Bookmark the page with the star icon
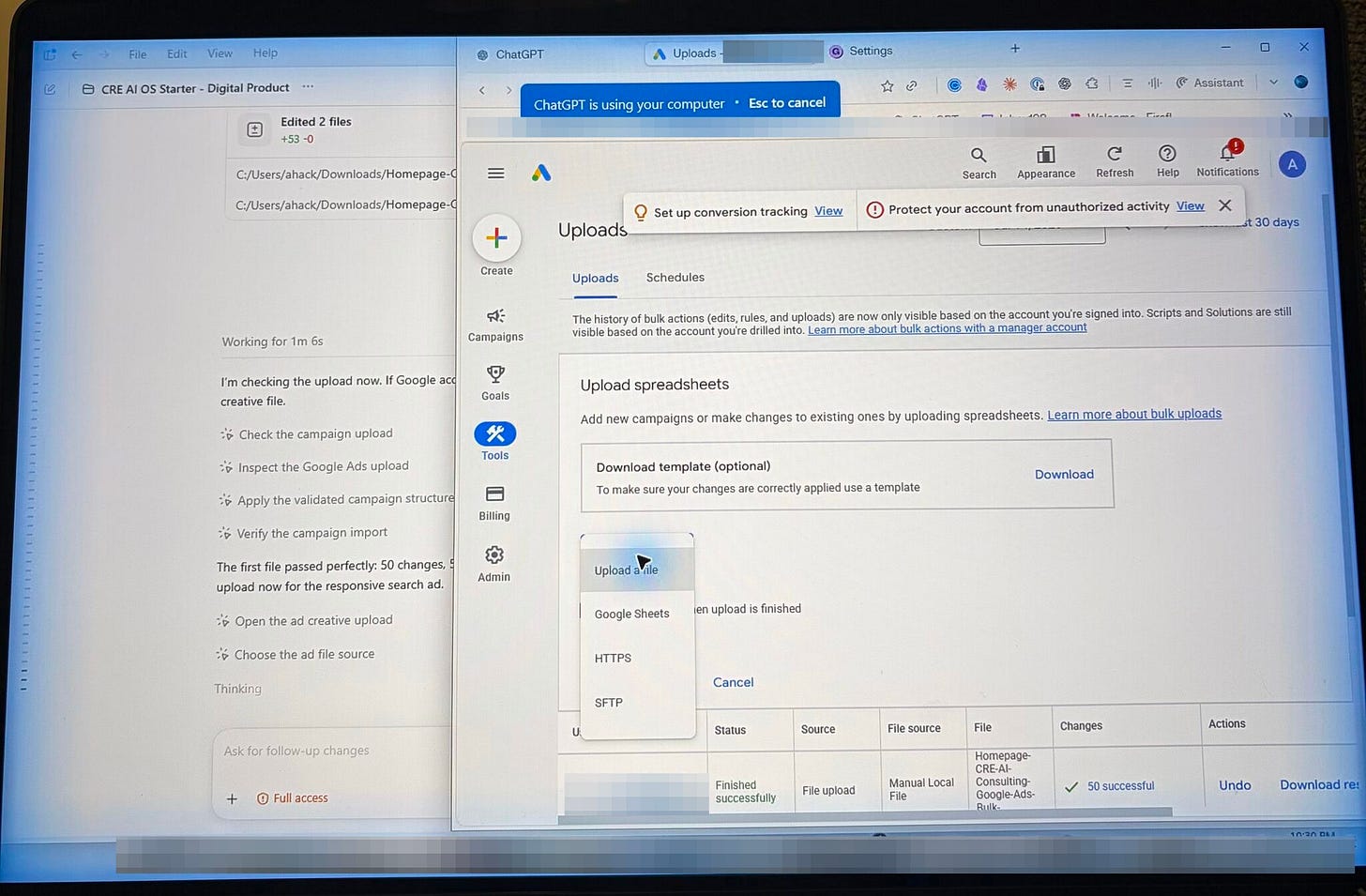 click(x=887, y=86)
